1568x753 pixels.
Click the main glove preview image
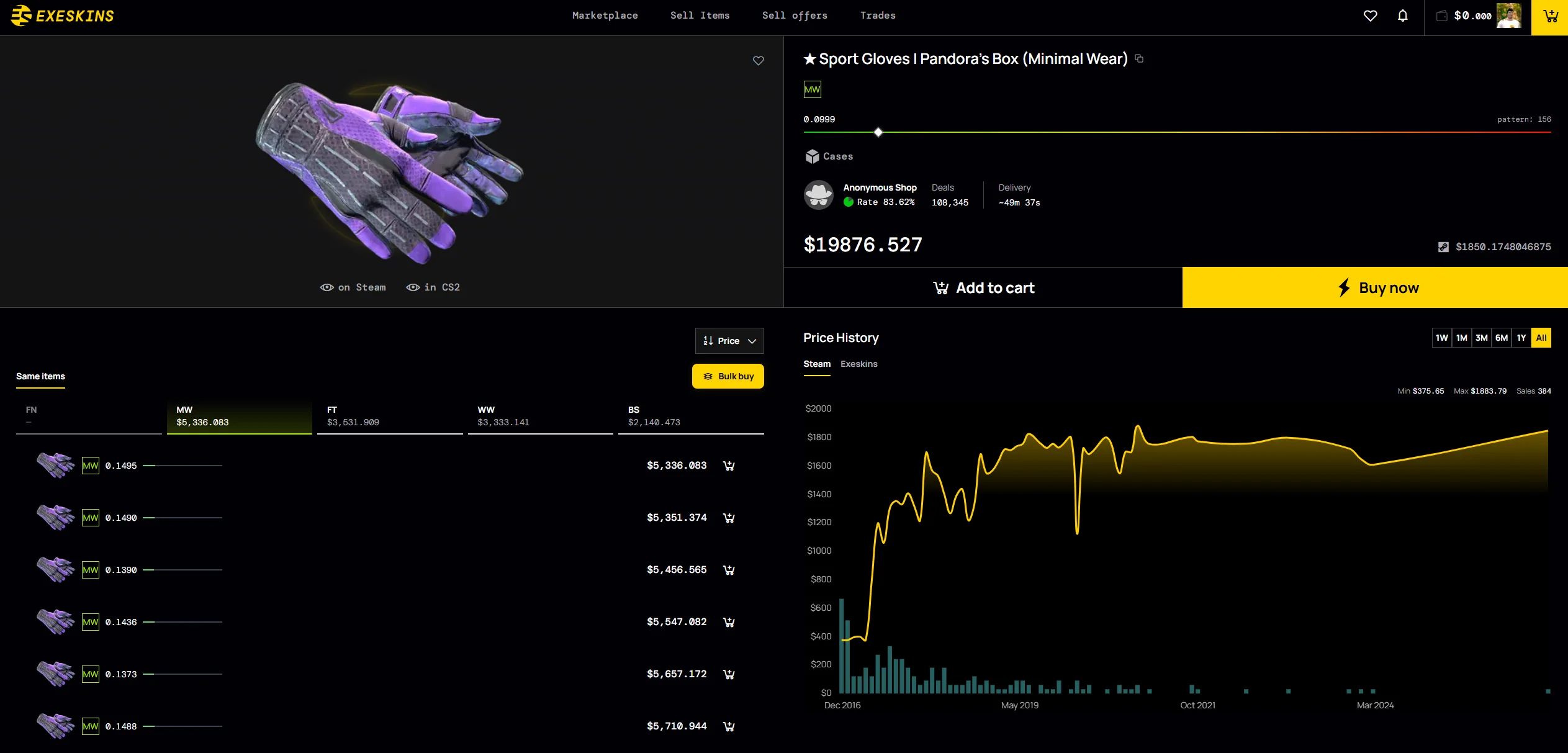[x=390, y=172]
